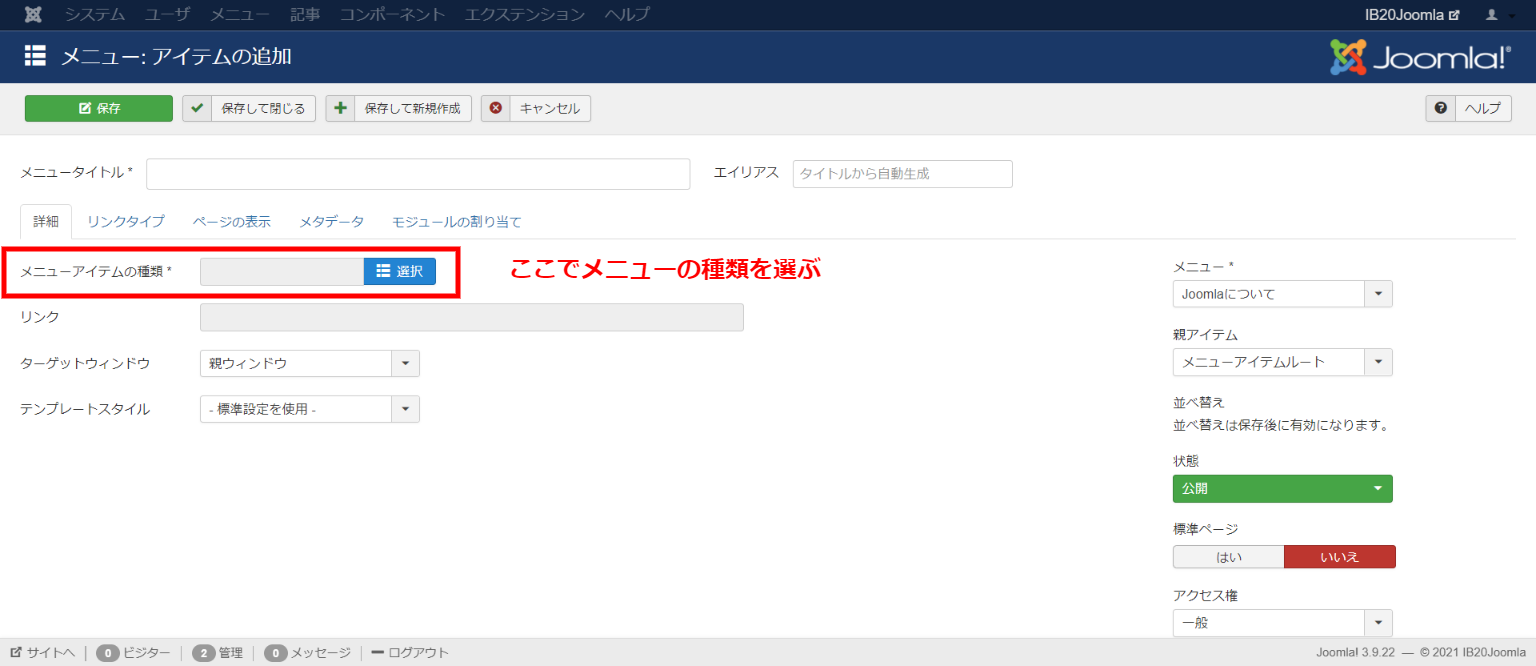1536x666 pixels.
Task: Click 保存して新規作成 plus button
Action: click(398, 108)
